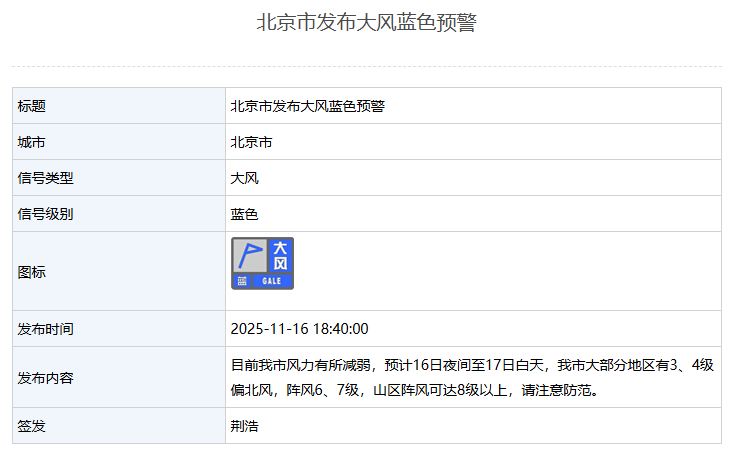Click 蓝色 value in 信号级别 row
This screenshot has height=457, width=731.
[245, 214]
